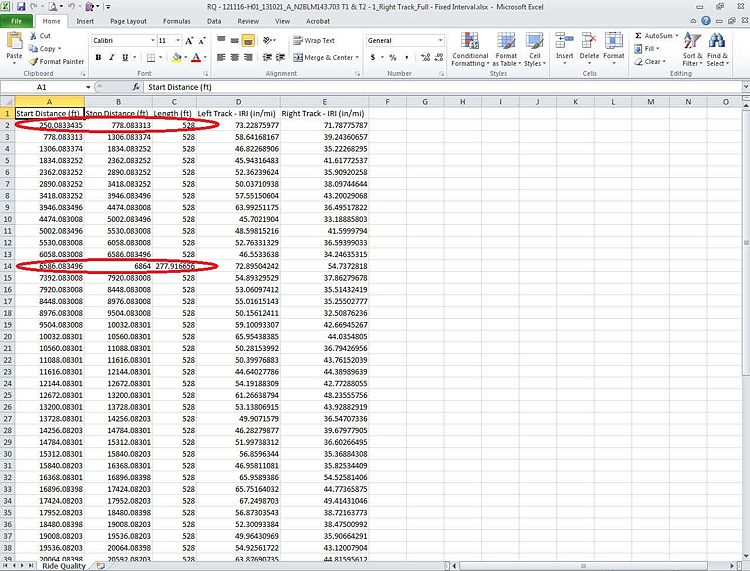Expand Font dialog launcher
The height and width of the screenshot is (571, 750).
[x=206, y=74]
